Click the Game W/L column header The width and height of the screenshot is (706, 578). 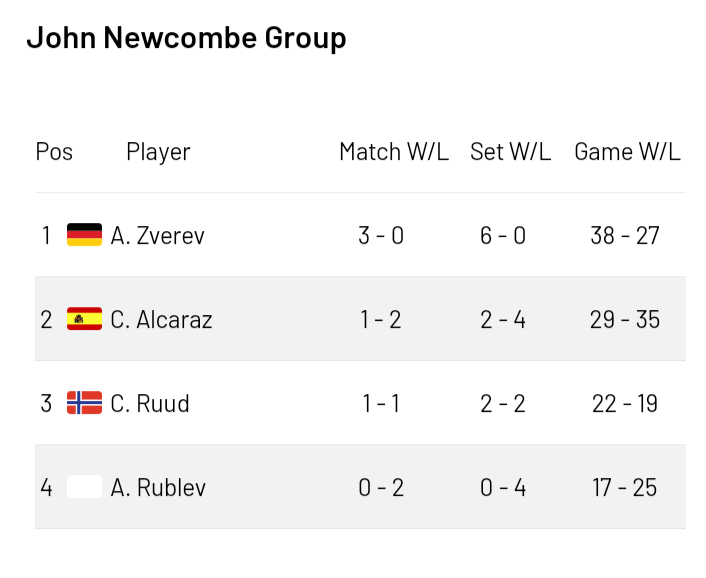click(x=627, y=152)
